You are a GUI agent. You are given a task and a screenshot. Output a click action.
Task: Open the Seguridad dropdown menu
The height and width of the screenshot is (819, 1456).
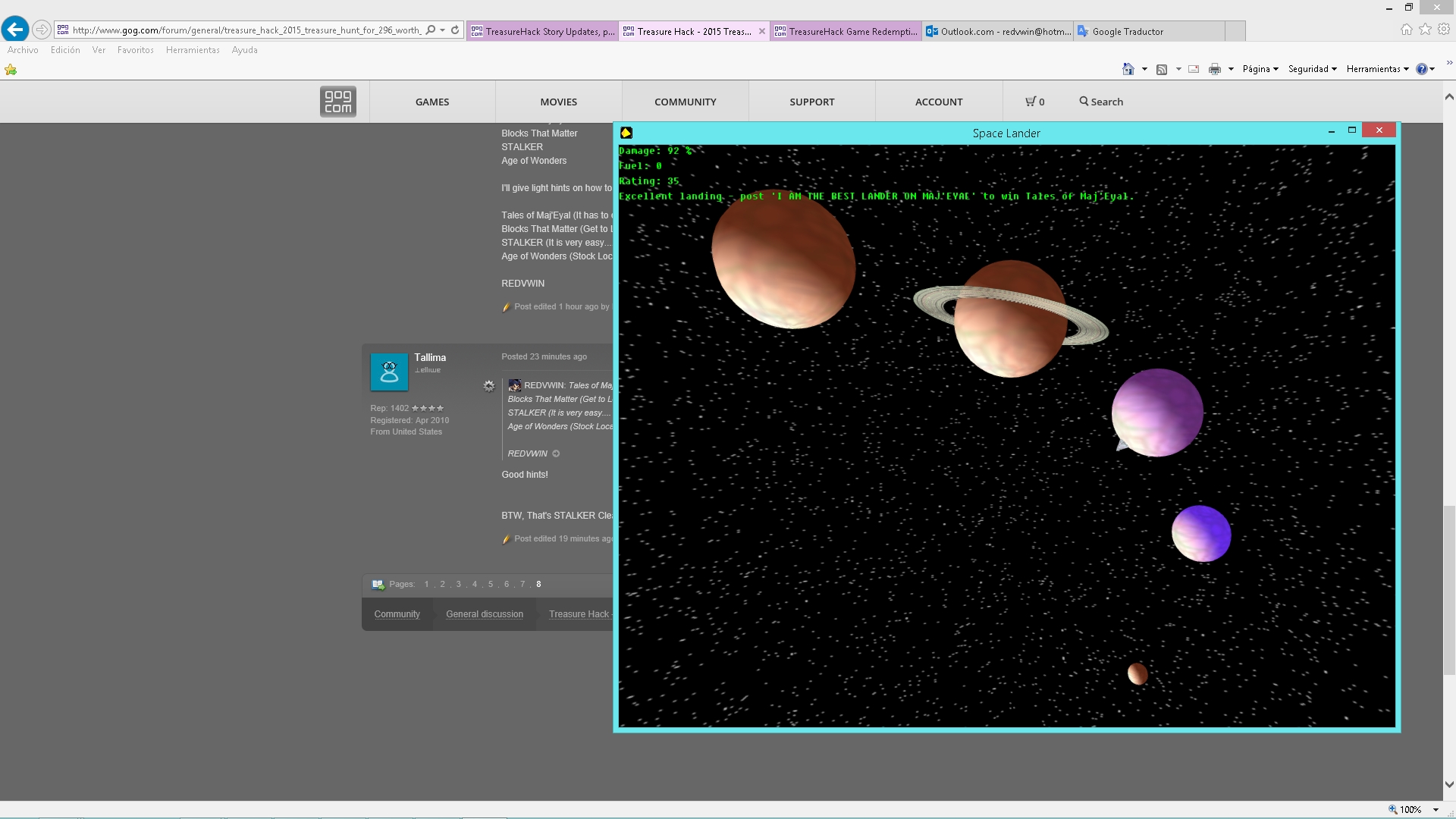pos(1312,69)
